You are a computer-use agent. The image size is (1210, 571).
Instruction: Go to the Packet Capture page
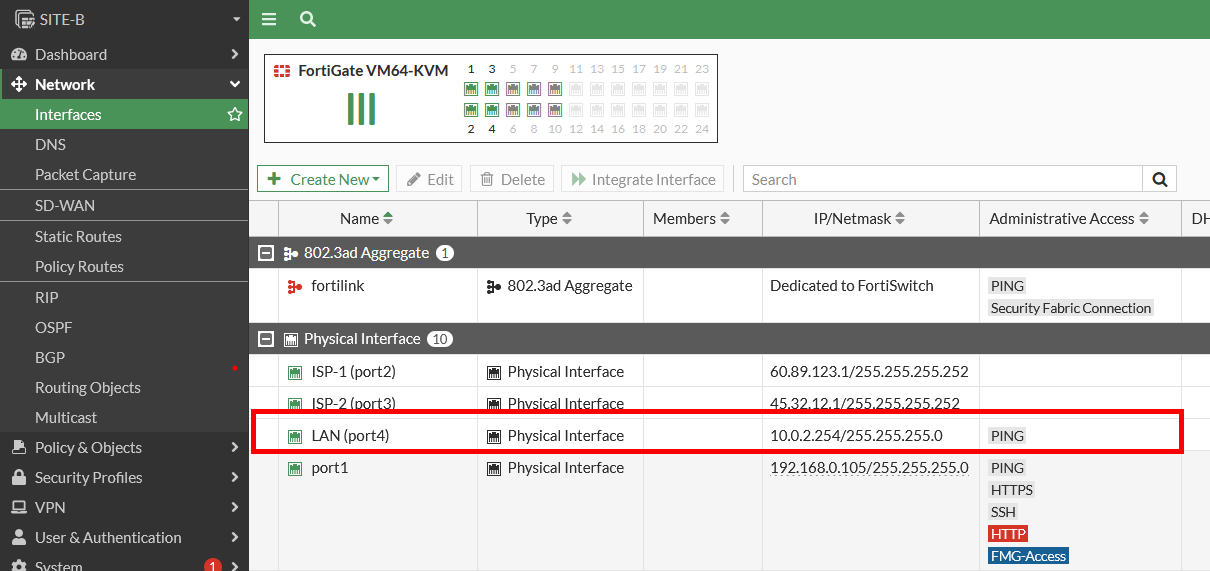coord(85,175)
